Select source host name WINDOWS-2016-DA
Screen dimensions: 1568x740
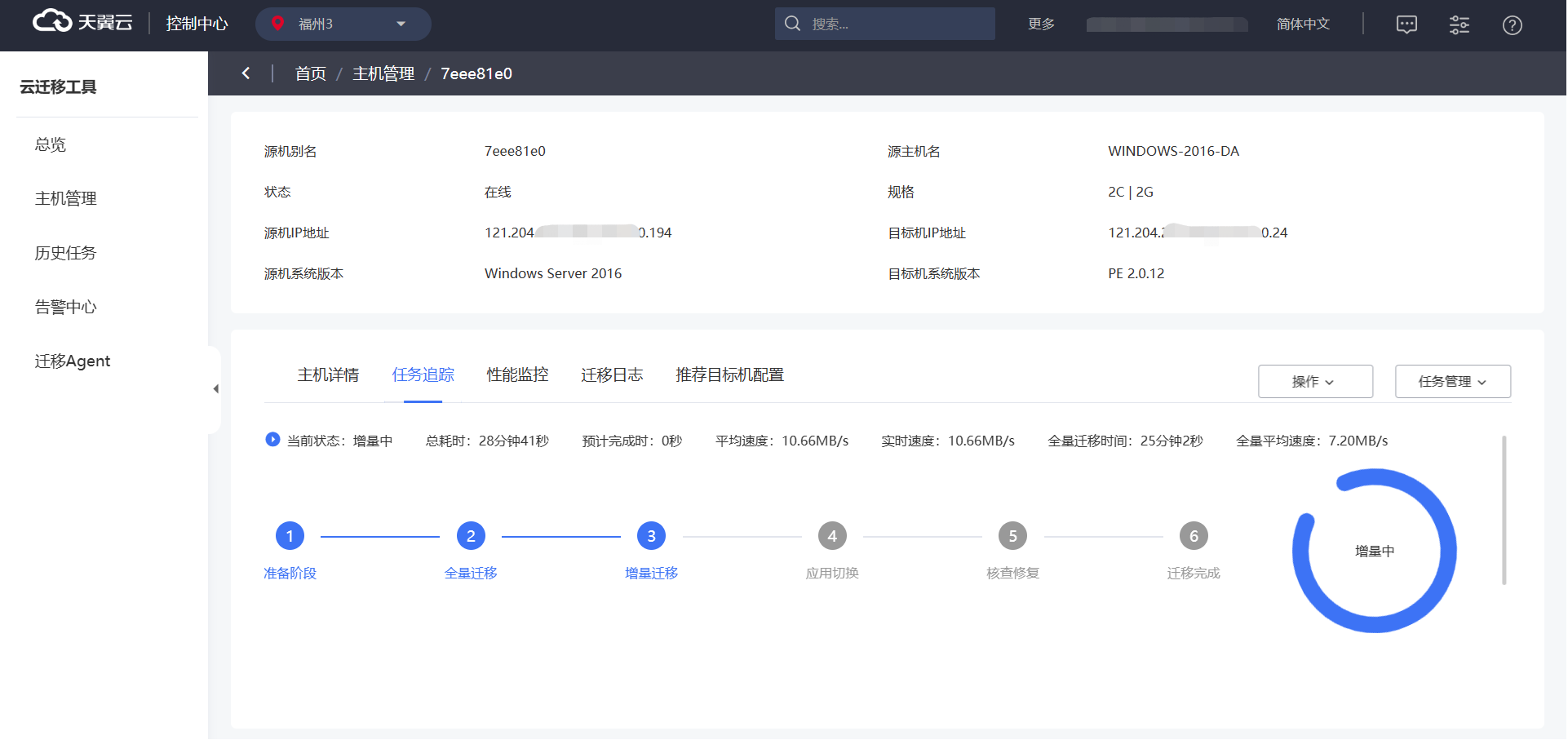[x=1173, y=151]
